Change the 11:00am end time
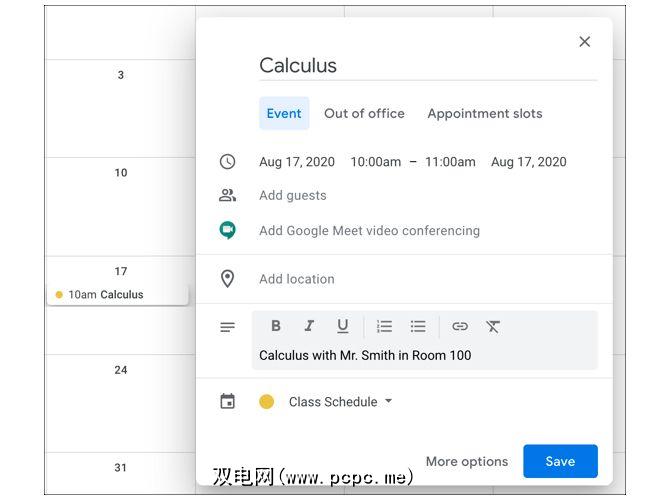This screenshot has height=500, width=670. click(x=450, y=162)
